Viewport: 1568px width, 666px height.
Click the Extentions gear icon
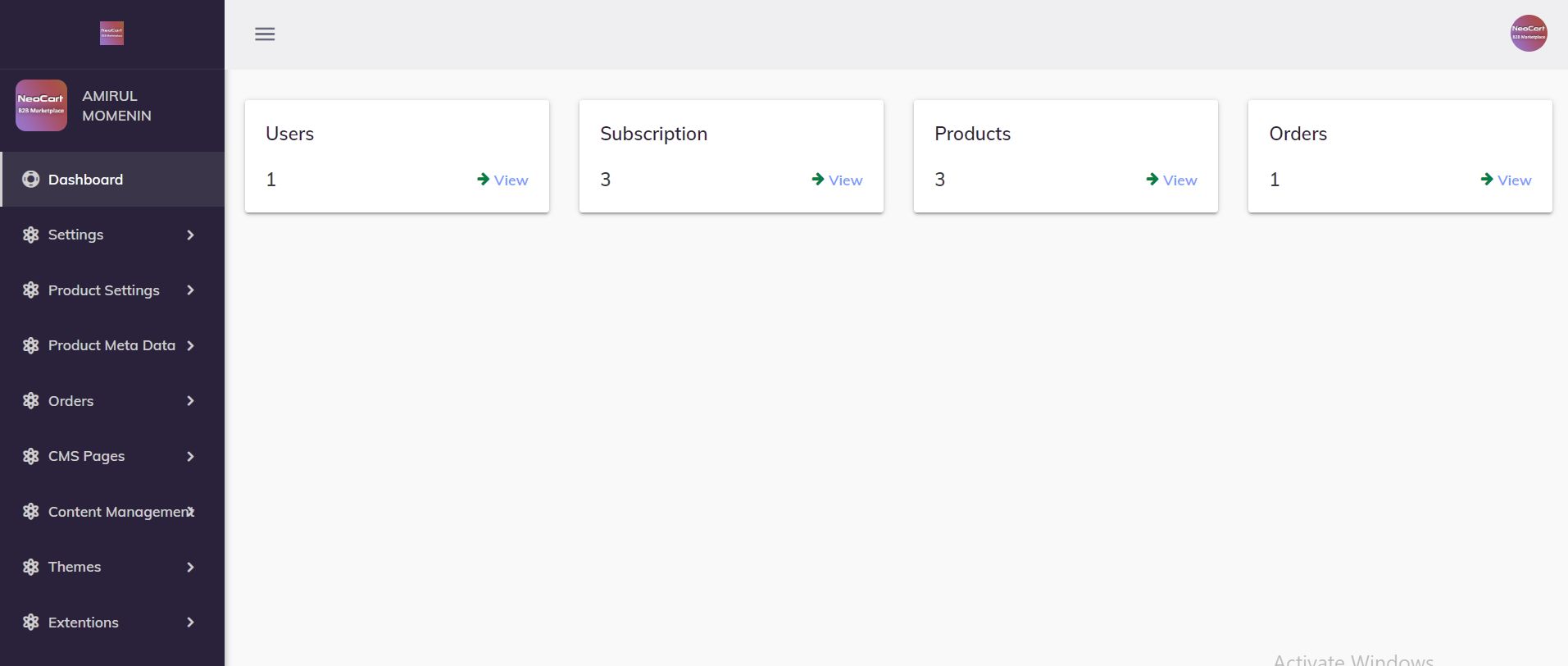point(31,623)
